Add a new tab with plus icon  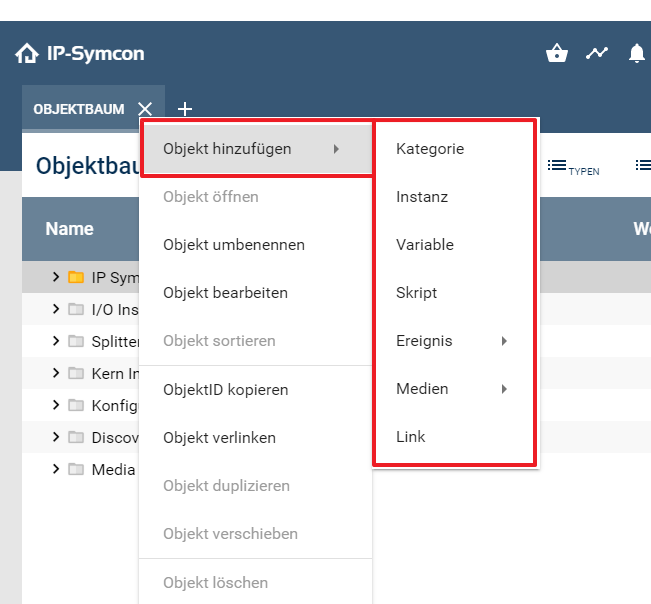tap(185, 109)
